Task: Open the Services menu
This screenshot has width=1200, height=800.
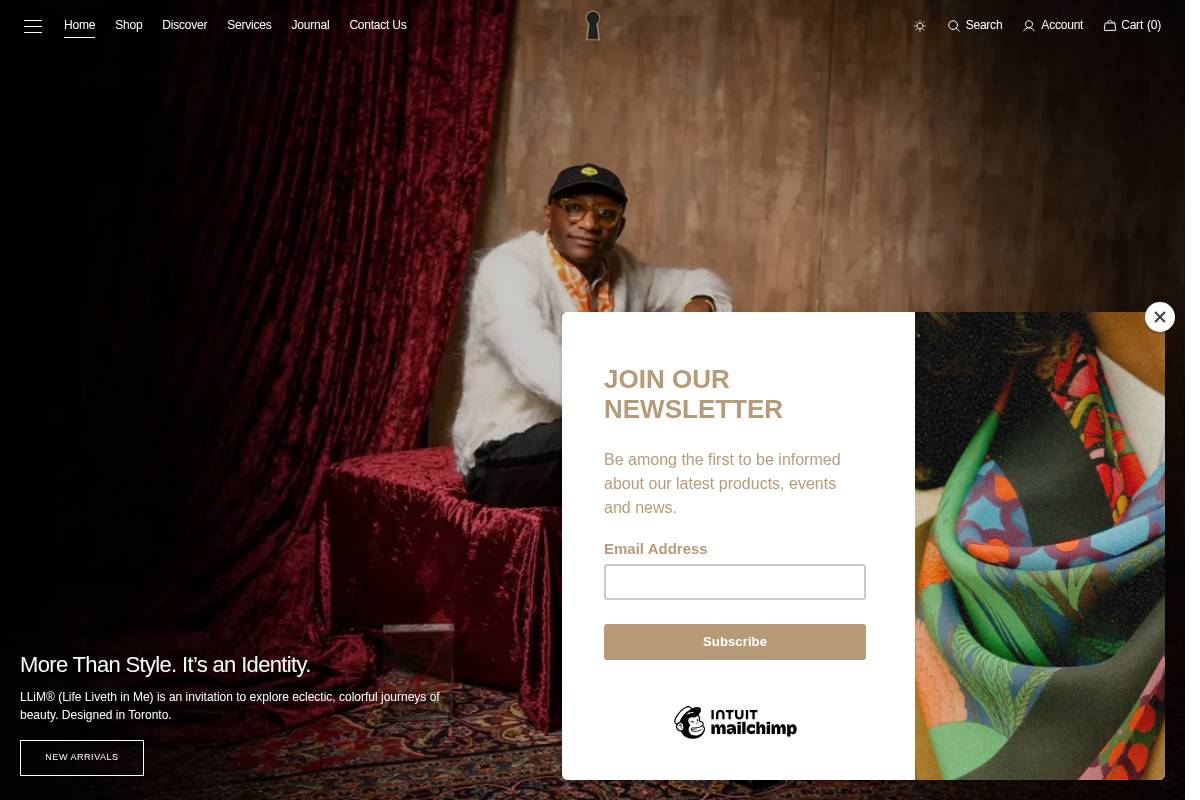Action: 249,25
